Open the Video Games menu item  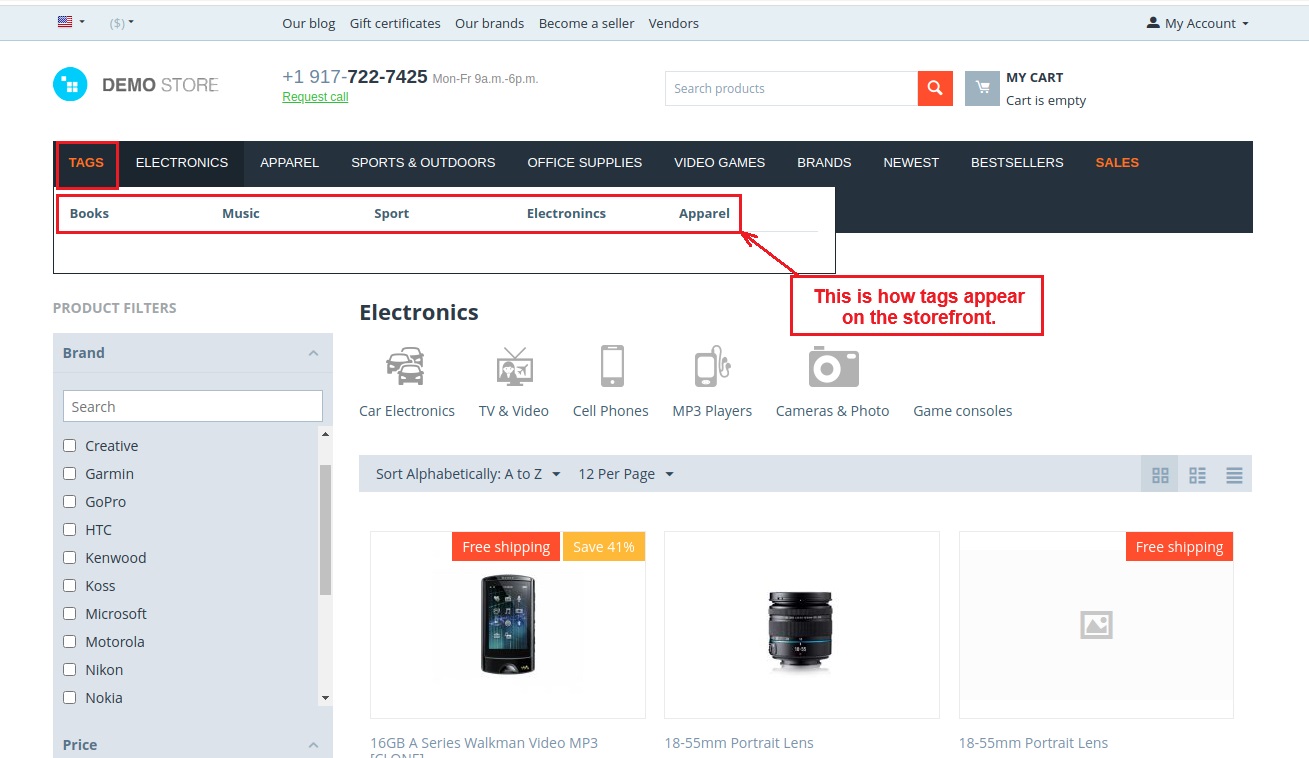(719, 163)
